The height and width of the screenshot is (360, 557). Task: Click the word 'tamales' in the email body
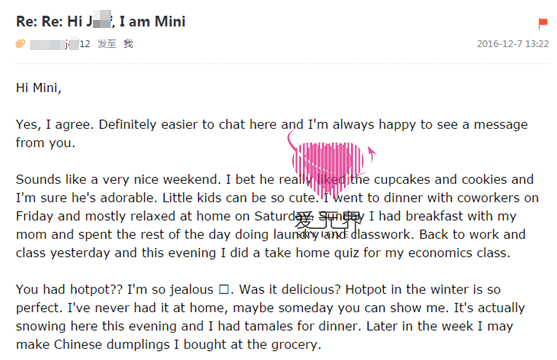pos(274,326)
